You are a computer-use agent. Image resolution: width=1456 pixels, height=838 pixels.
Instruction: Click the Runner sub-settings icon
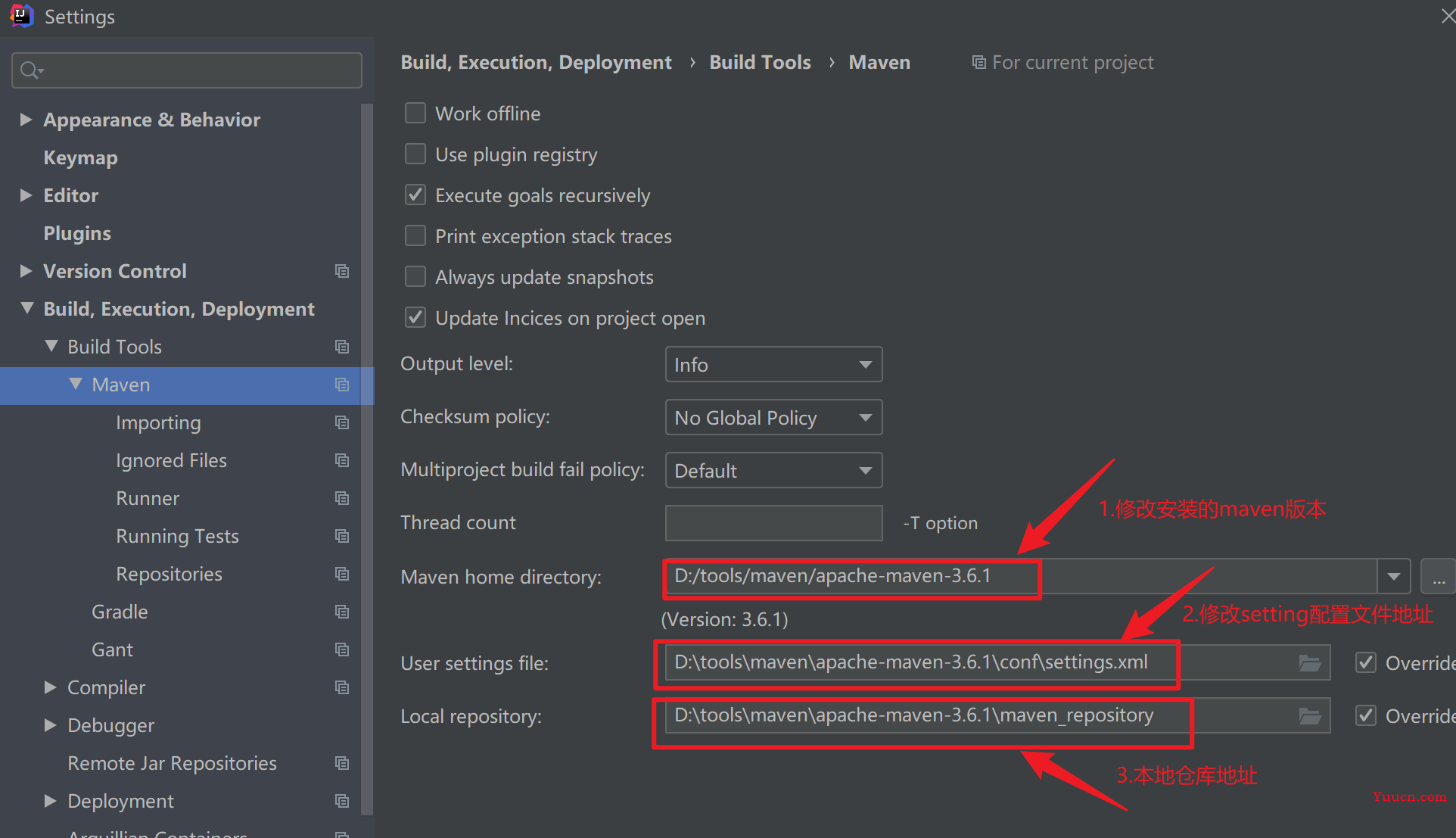tap(342, 498)
